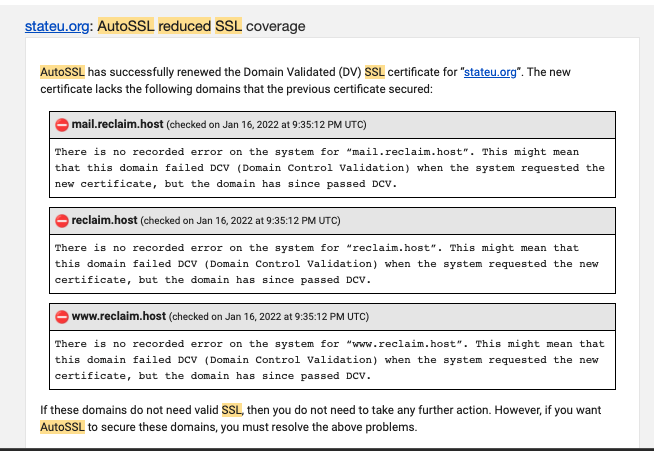The width and height of the screenshot is (654, 451).
Task: Click 'certificate lacks the following domains' line
Action: [236, 89]
